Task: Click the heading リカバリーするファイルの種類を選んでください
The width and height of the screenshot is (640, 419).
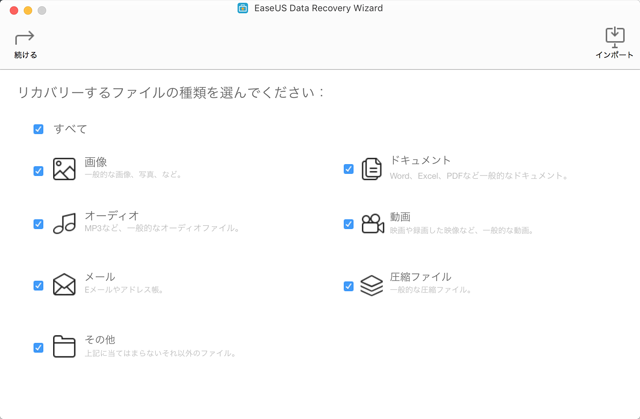Action: coord(171,93)
